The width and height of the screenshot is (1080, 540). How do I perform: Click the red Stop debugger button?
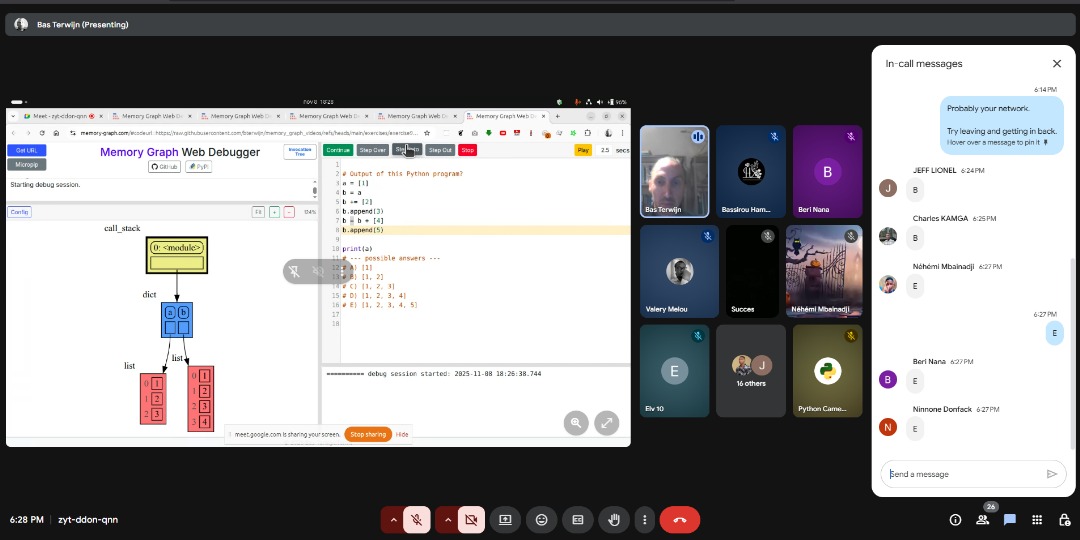click(x=468, y=150)
